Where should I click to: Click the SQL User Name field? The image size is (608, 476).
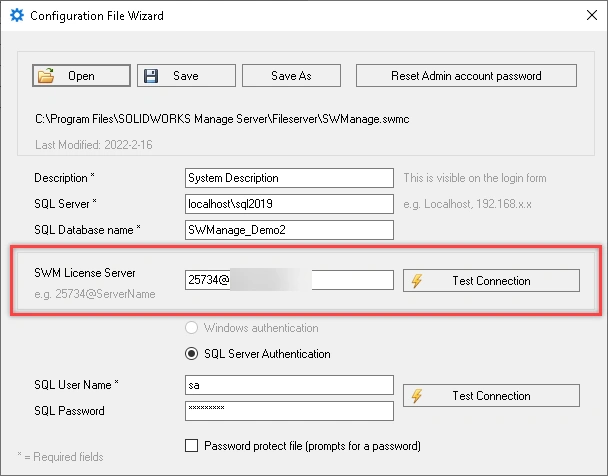tap(290, 384)
